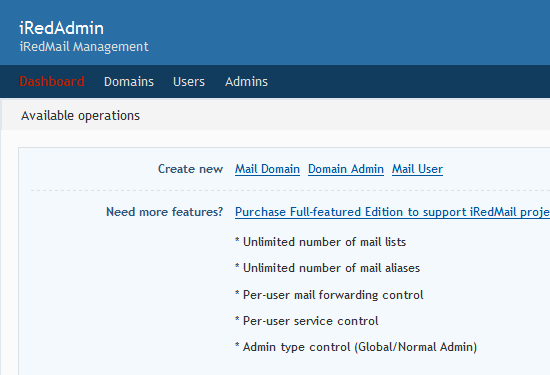Click the iRedMail Management subtitle
This screenshot has width=550, height=375.
click(84, 47)
